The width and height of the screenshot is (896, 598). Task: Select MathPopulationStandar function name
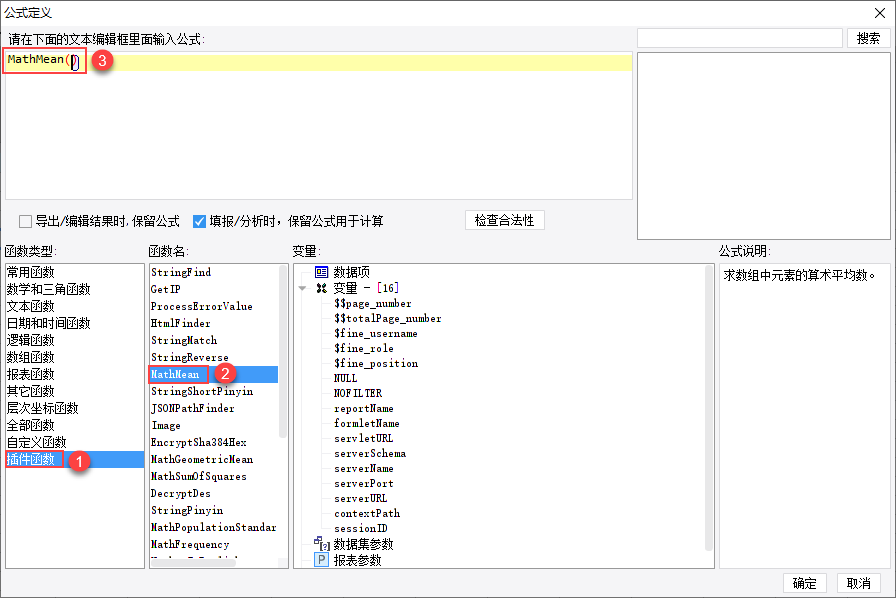(x=214, y=527)
